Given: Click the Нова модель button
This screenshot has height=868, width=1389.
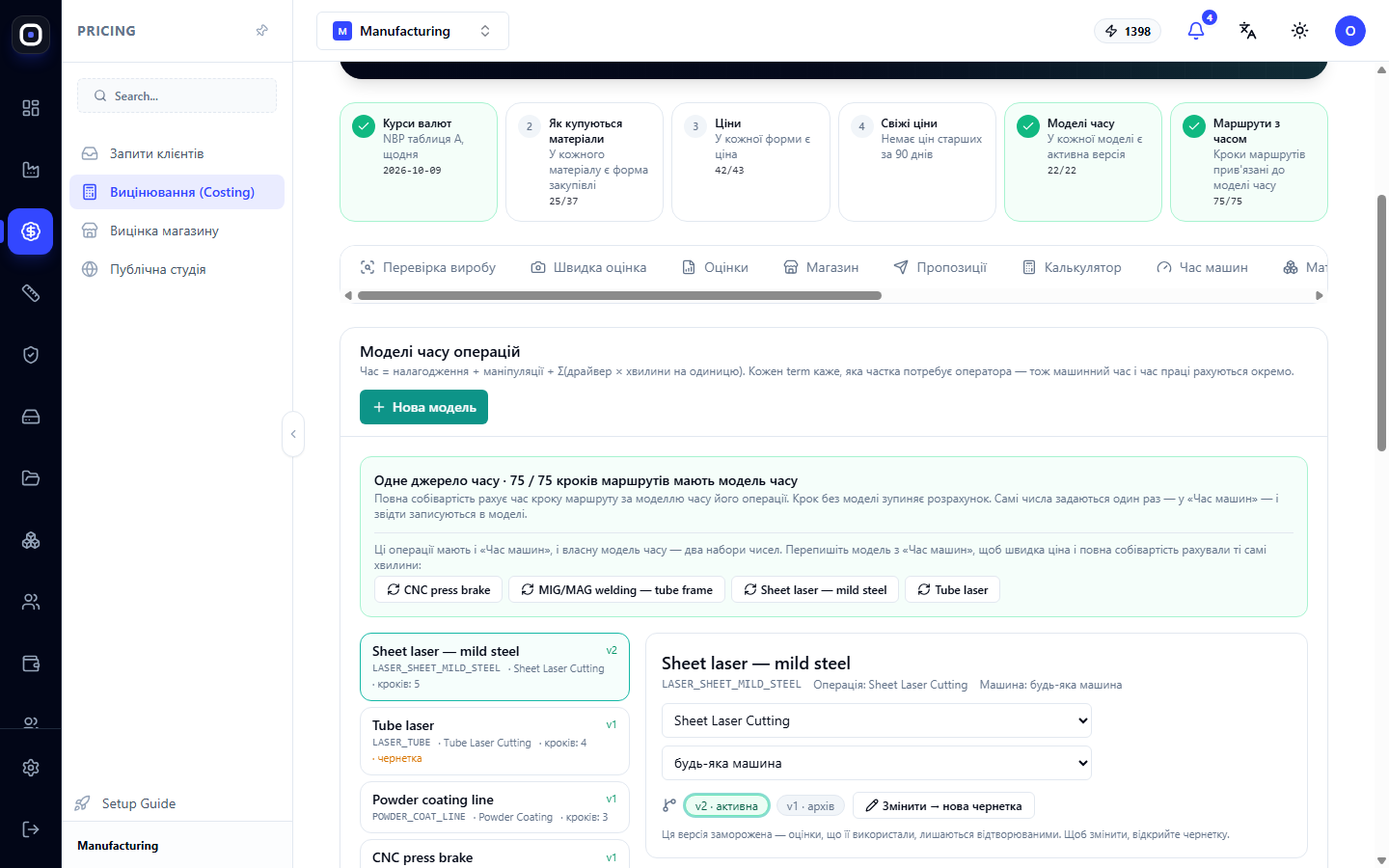Looking at the screenshot, I should pos(423,407).
